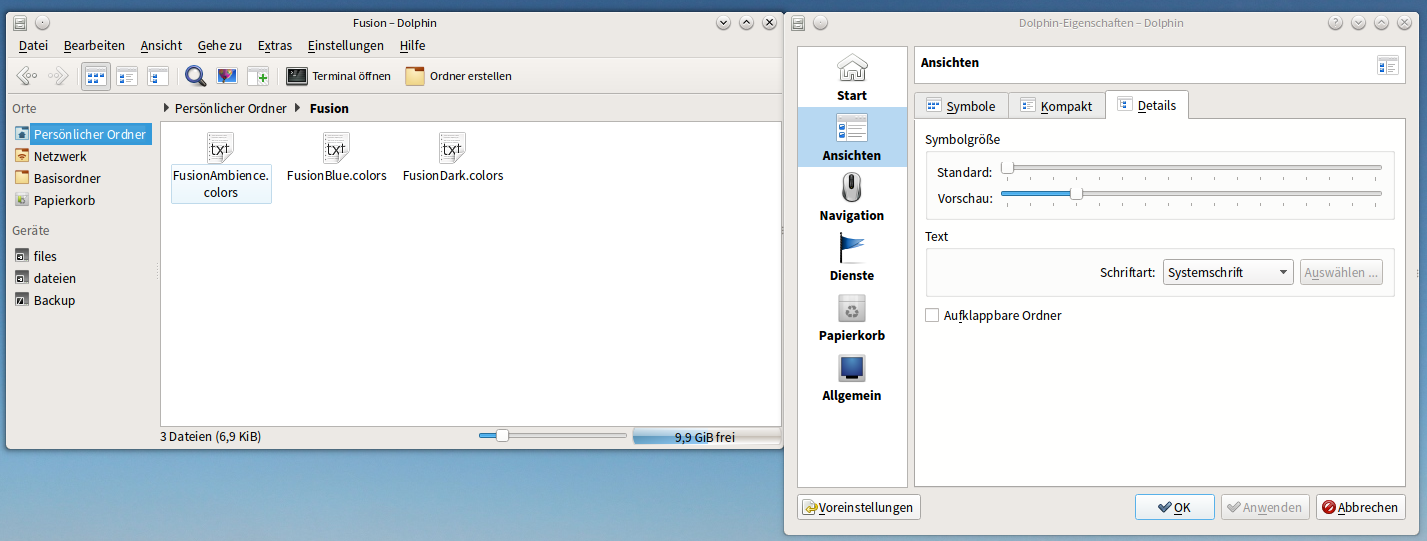Image resolution: width=1427 pixels, height=541 pixels.
Task: Create a folder with Ordner erstellen
Action: pyautogui.click(x=459, y=76)
